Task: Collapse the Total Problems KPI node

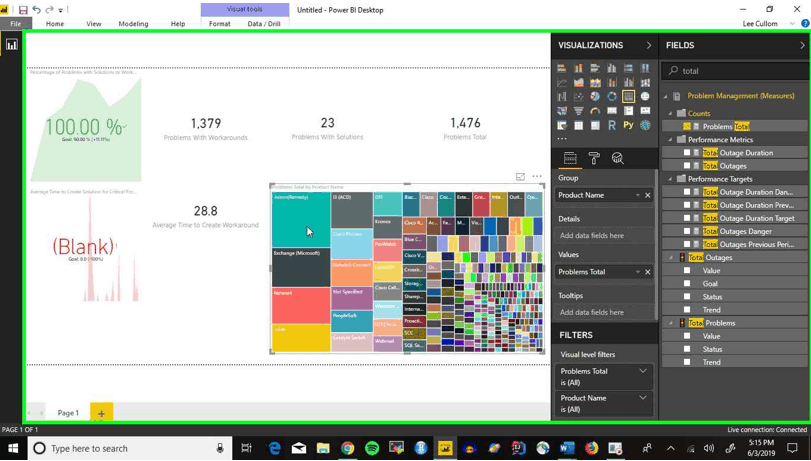Action: click(671, 323)
